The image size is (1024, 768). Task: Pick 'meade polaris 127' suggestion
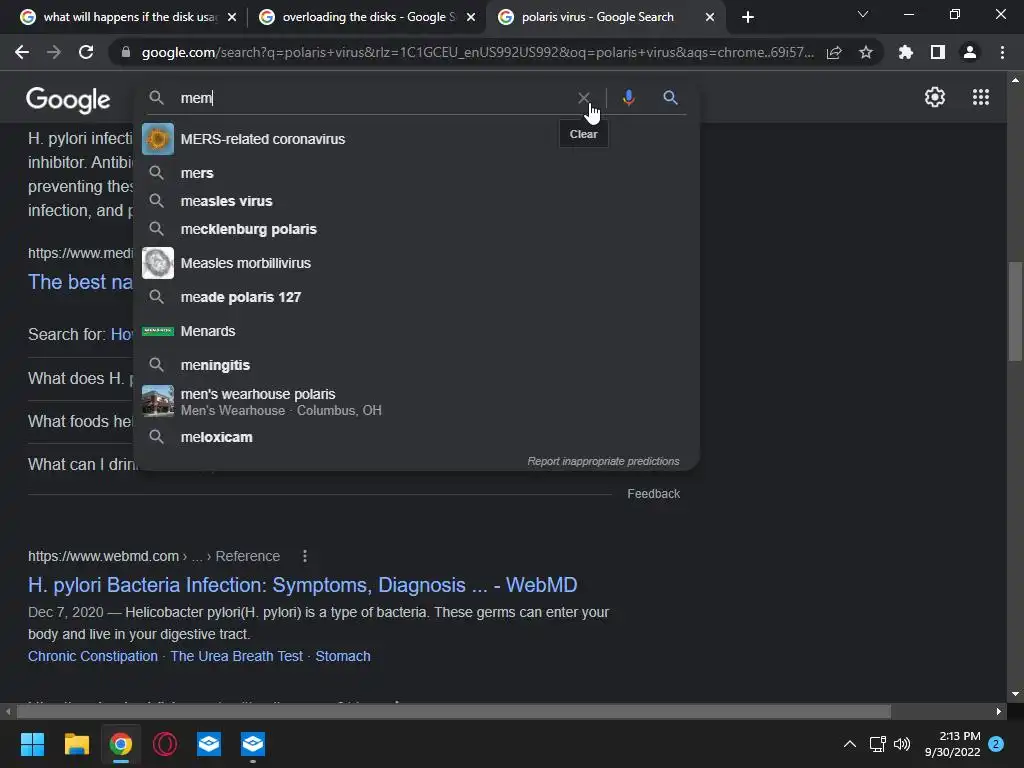click(416, 297)
